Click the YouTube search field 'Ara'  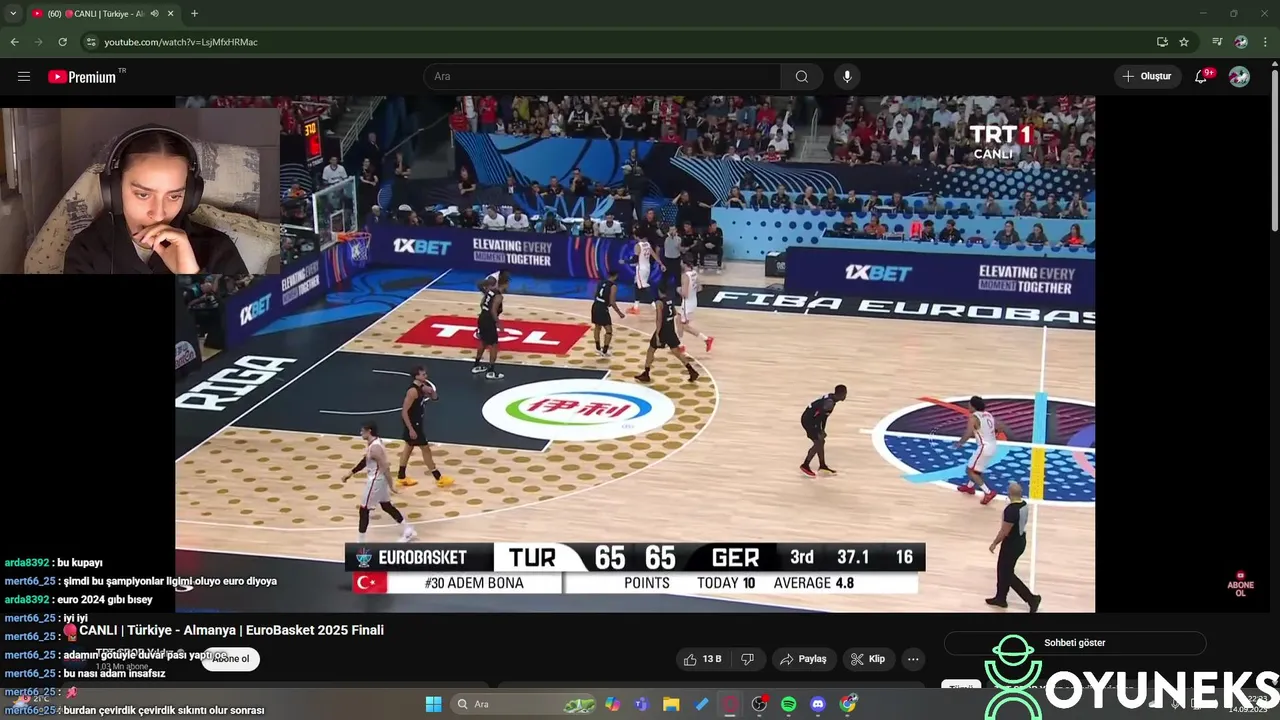tap(602, 76)
